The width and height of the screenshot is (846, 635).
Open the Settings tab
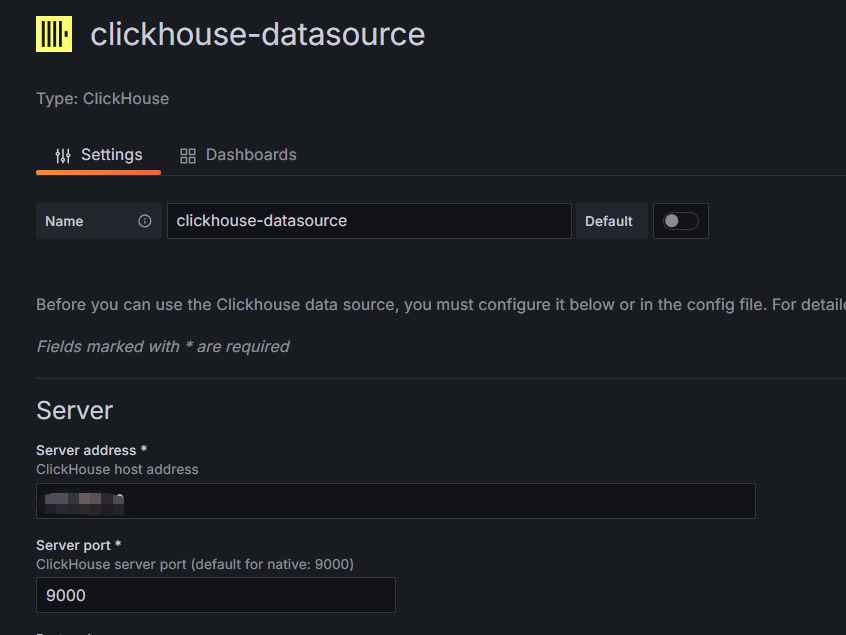(99, 155)
